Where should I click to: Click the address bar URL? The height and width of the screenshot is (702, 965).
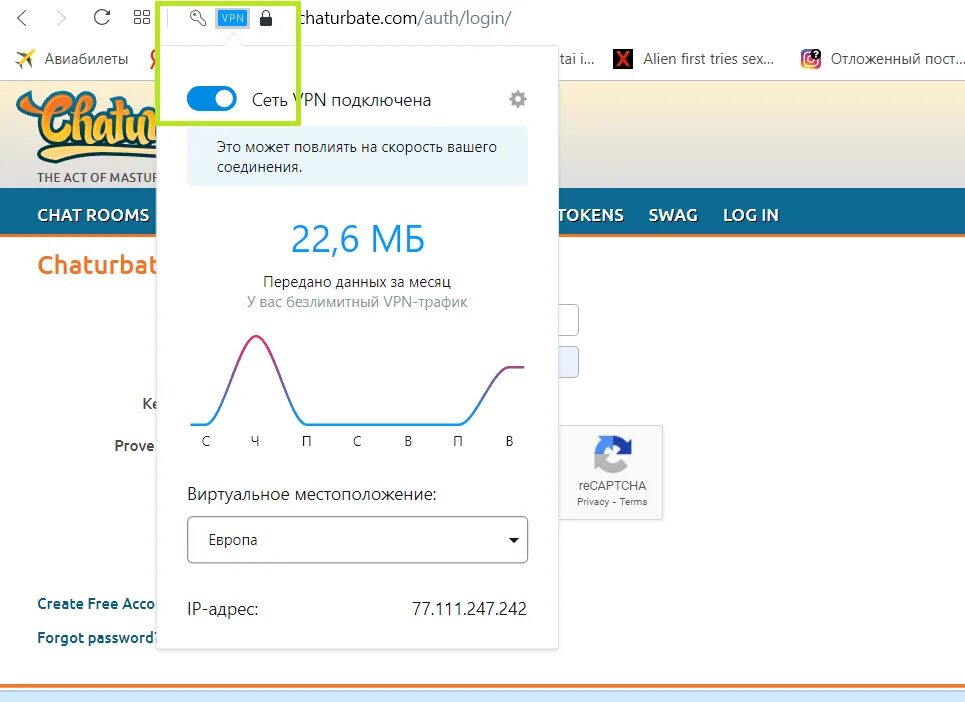405,18
